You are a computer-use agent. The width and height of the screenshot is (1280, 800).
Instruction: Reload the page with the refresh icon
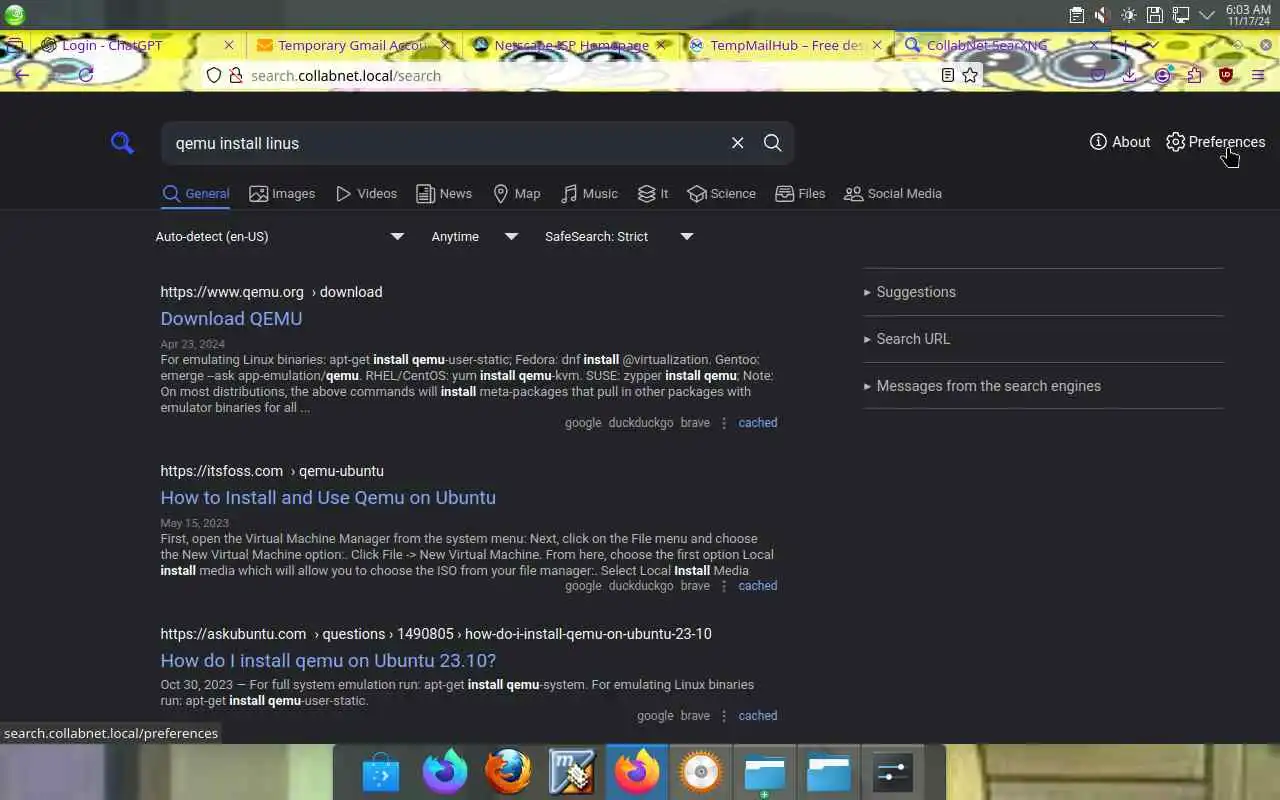point(86,75)
